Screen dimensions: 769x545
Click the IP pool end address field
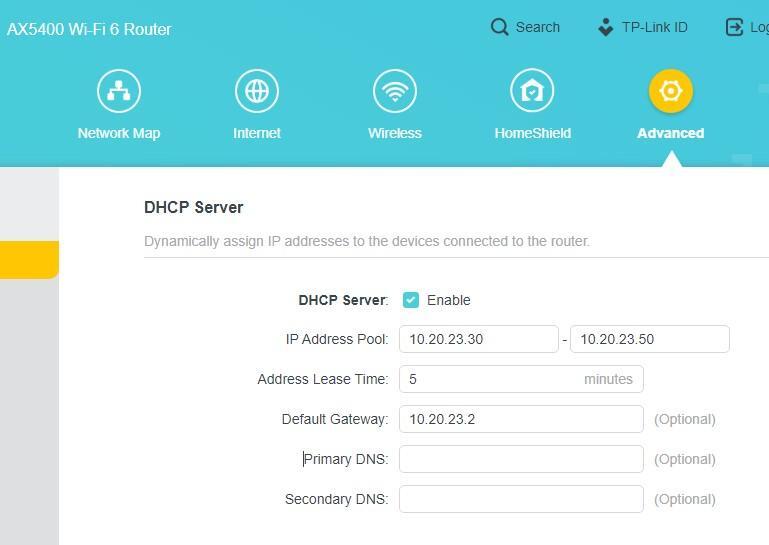650,339
